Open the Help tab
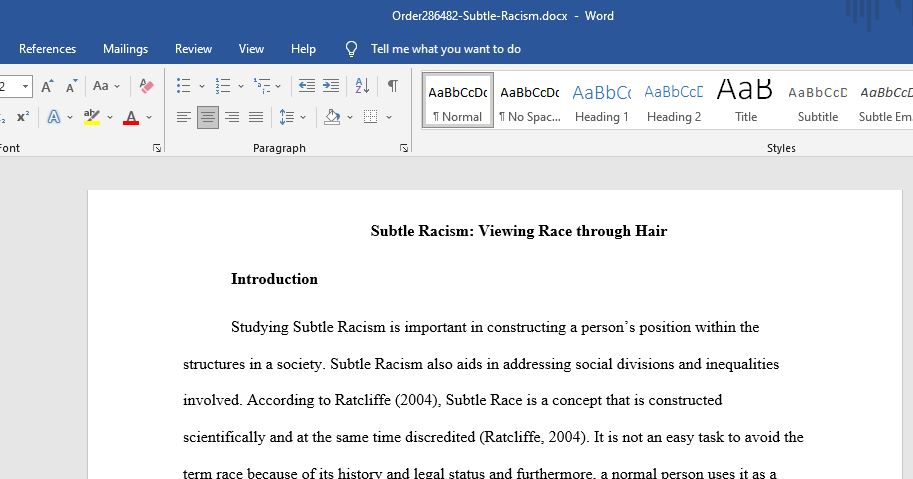The width and height of the screenshot is (913, 479). [x=303, y=49]
